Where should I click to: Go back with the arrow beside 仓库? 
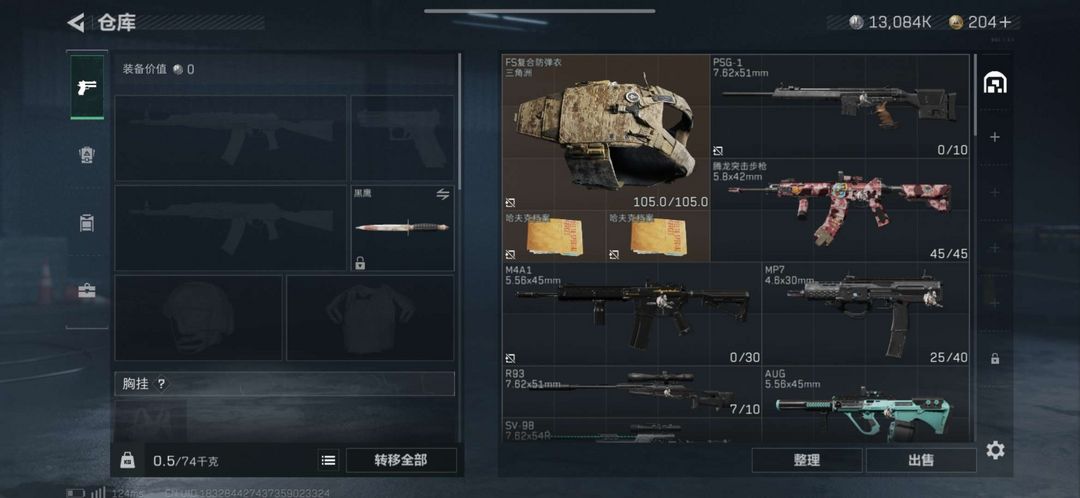(76, 23)
